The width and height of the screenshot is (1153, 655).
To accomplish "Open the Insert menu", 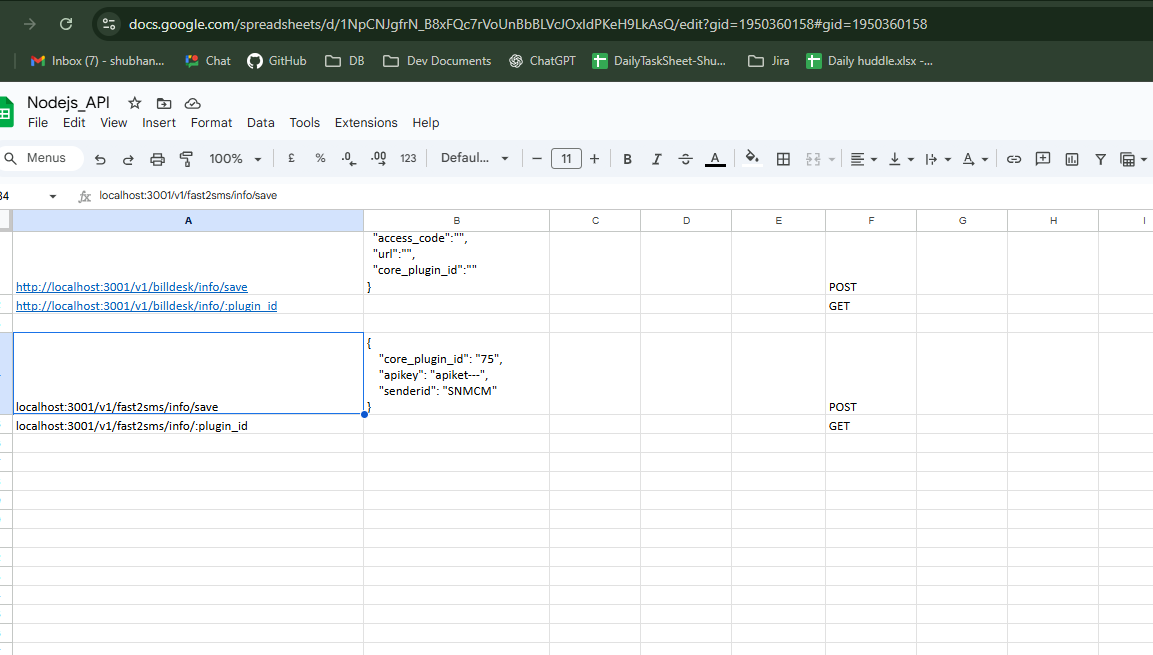I will (159, 123).
